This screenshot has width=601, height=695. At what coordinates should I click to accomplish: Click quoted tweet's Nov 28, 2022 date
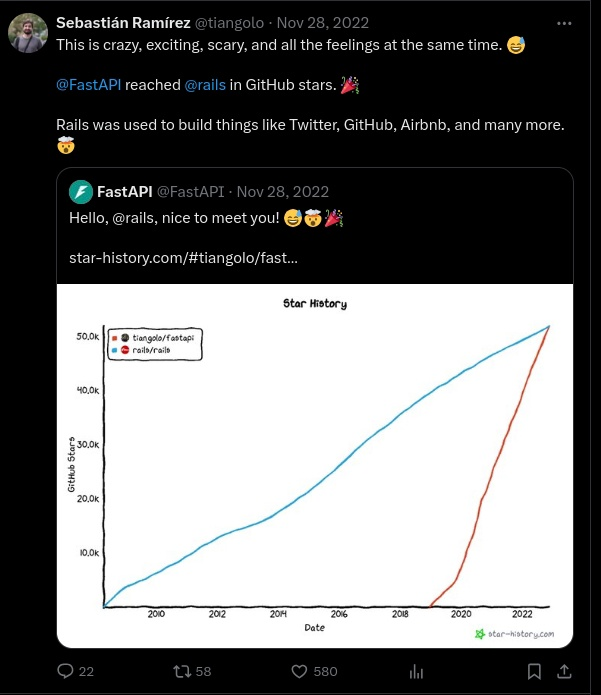click(283, 191)
